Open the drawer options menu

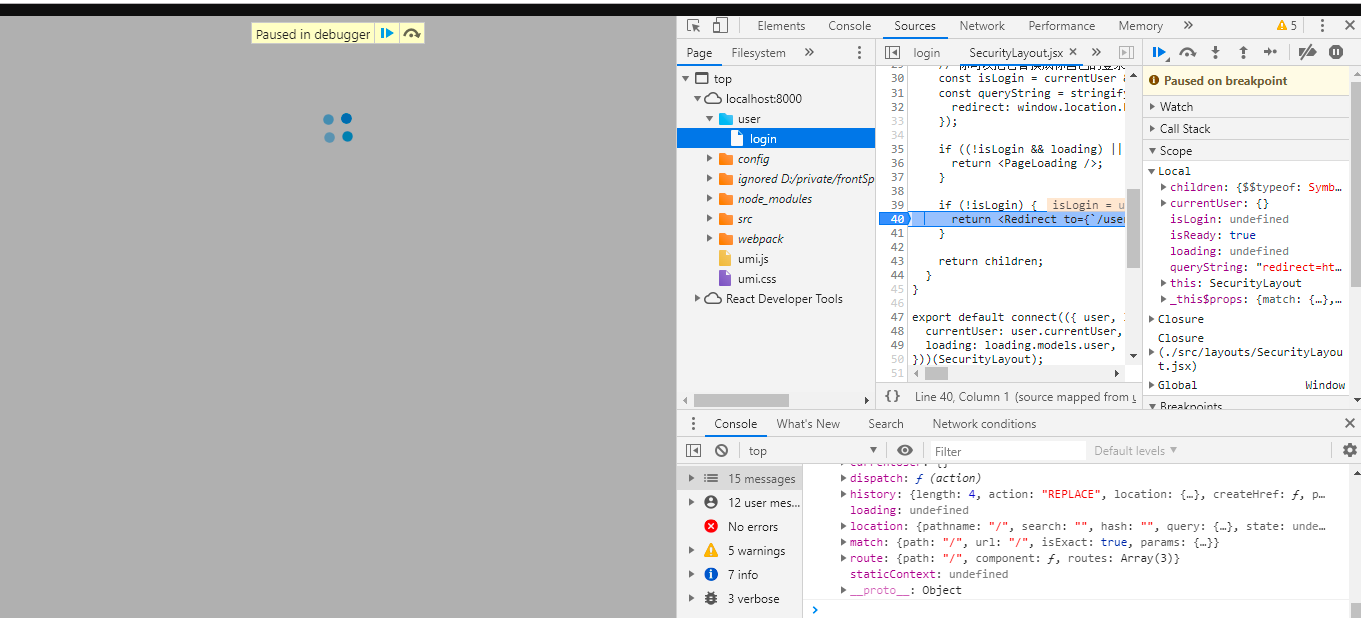click(x=693, y=424)
